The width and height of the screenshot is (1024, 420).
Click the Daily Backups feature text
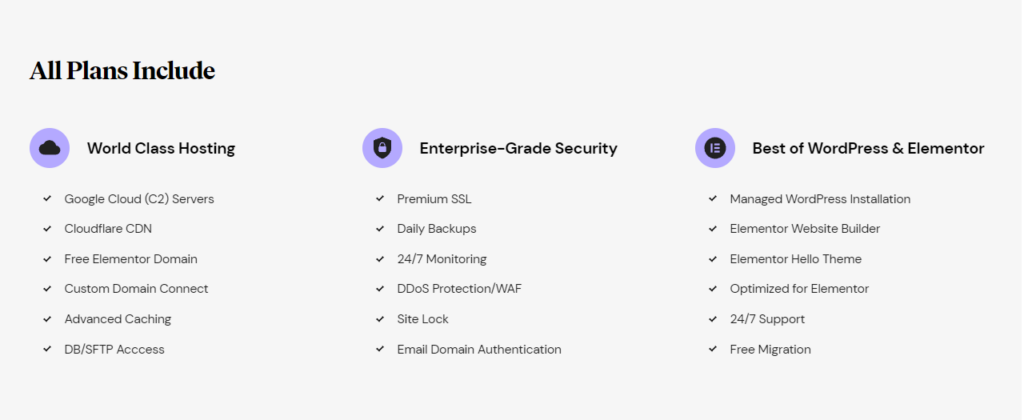(437, 229)
